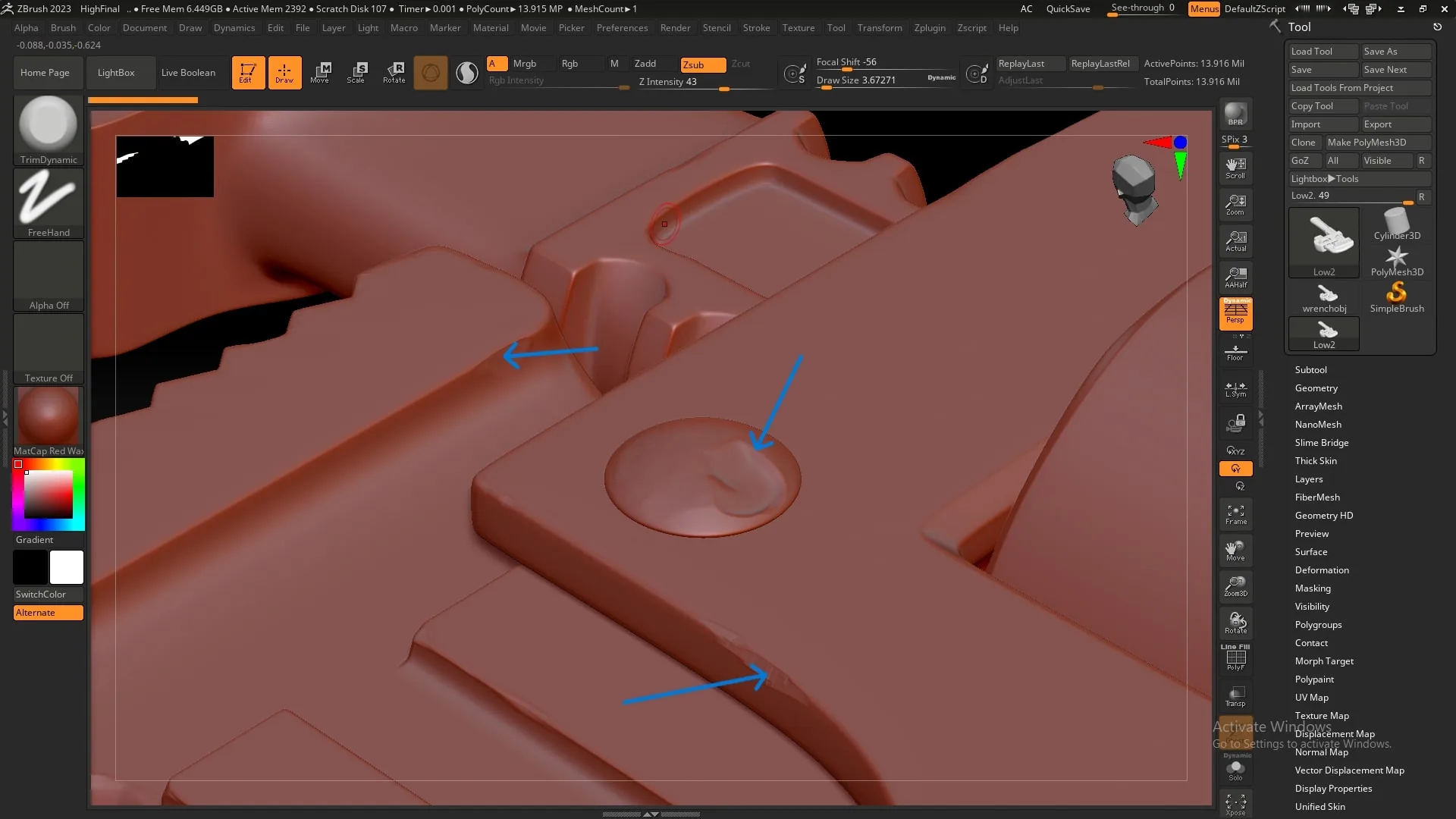Select the SimpleBrush tool
1456x819 pixels.
click(1396, 297)
